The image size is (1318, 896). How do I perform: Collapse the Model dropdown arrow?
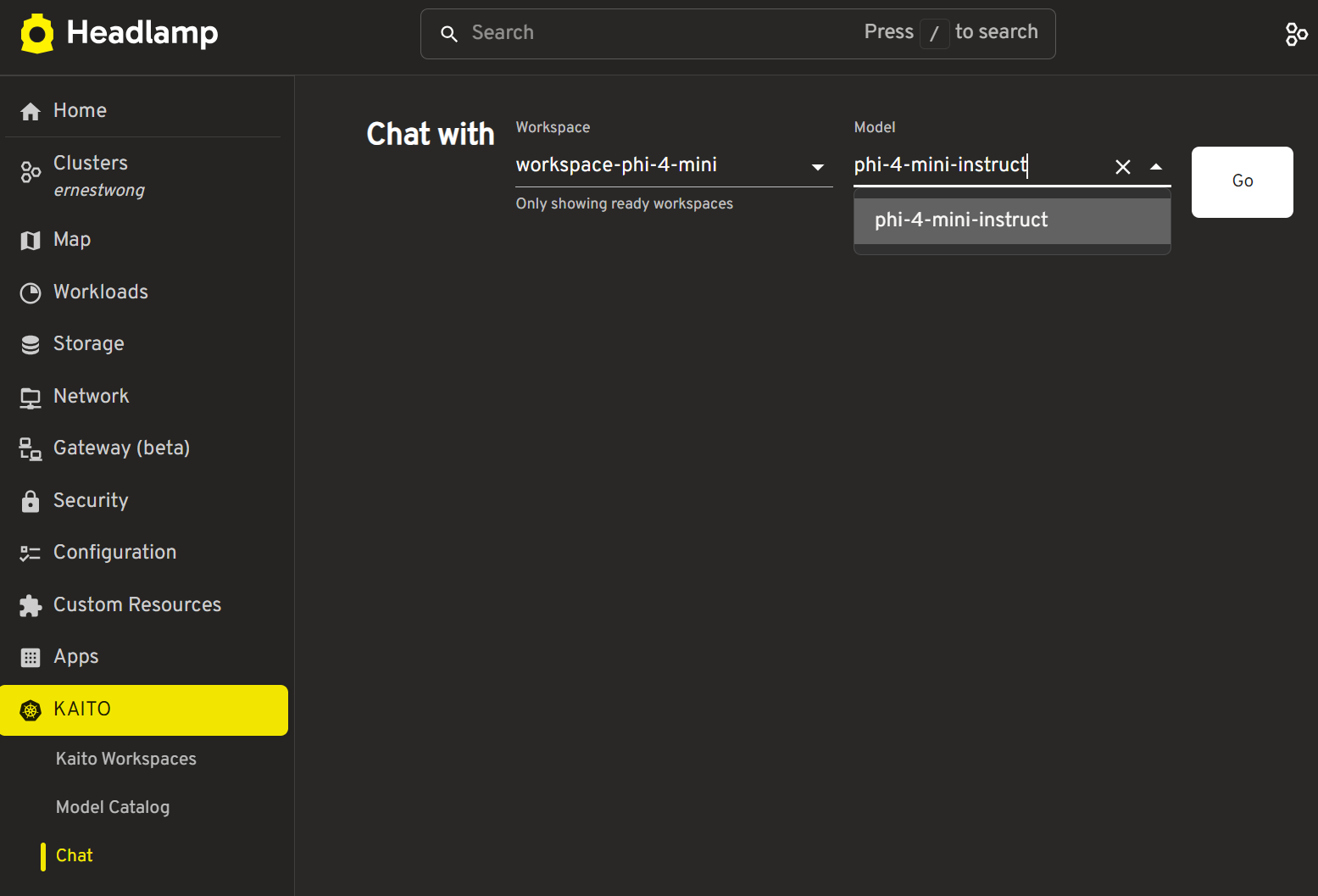pyautogui.click(x=1156, y=167)
